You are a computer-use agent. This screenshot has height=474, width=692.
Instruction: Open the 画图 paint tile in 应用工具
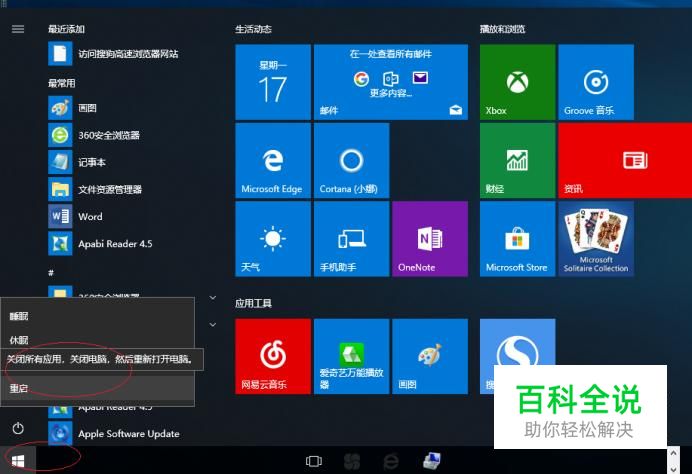click(x=430, y=356)
